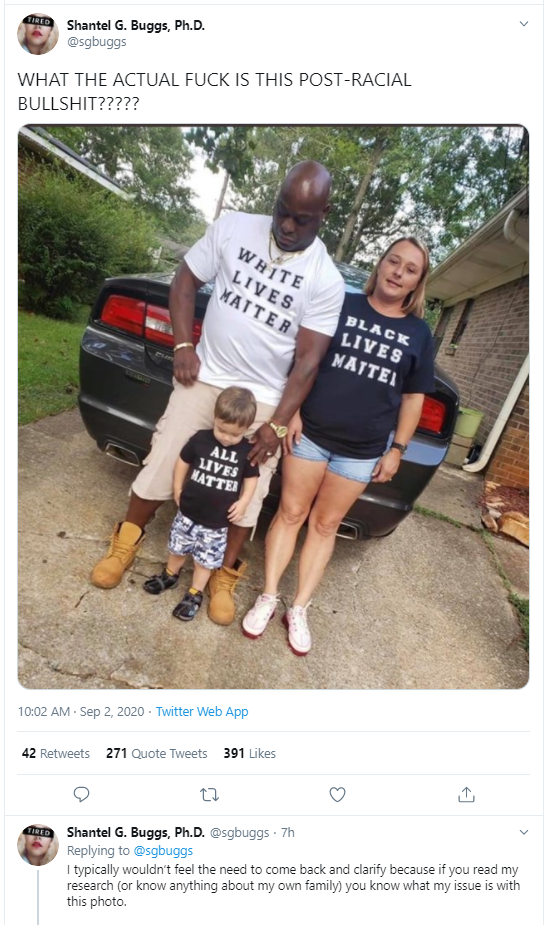
Task: View the 42 Retweets list
Action: pos(55,753)
